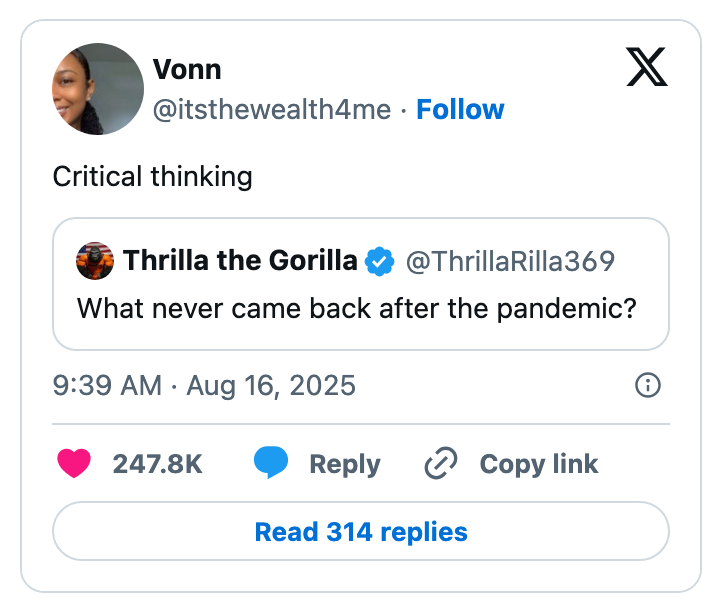Click Thrilla the Gorilla's small avatar
724x612 pixels.
coord(95,262)
